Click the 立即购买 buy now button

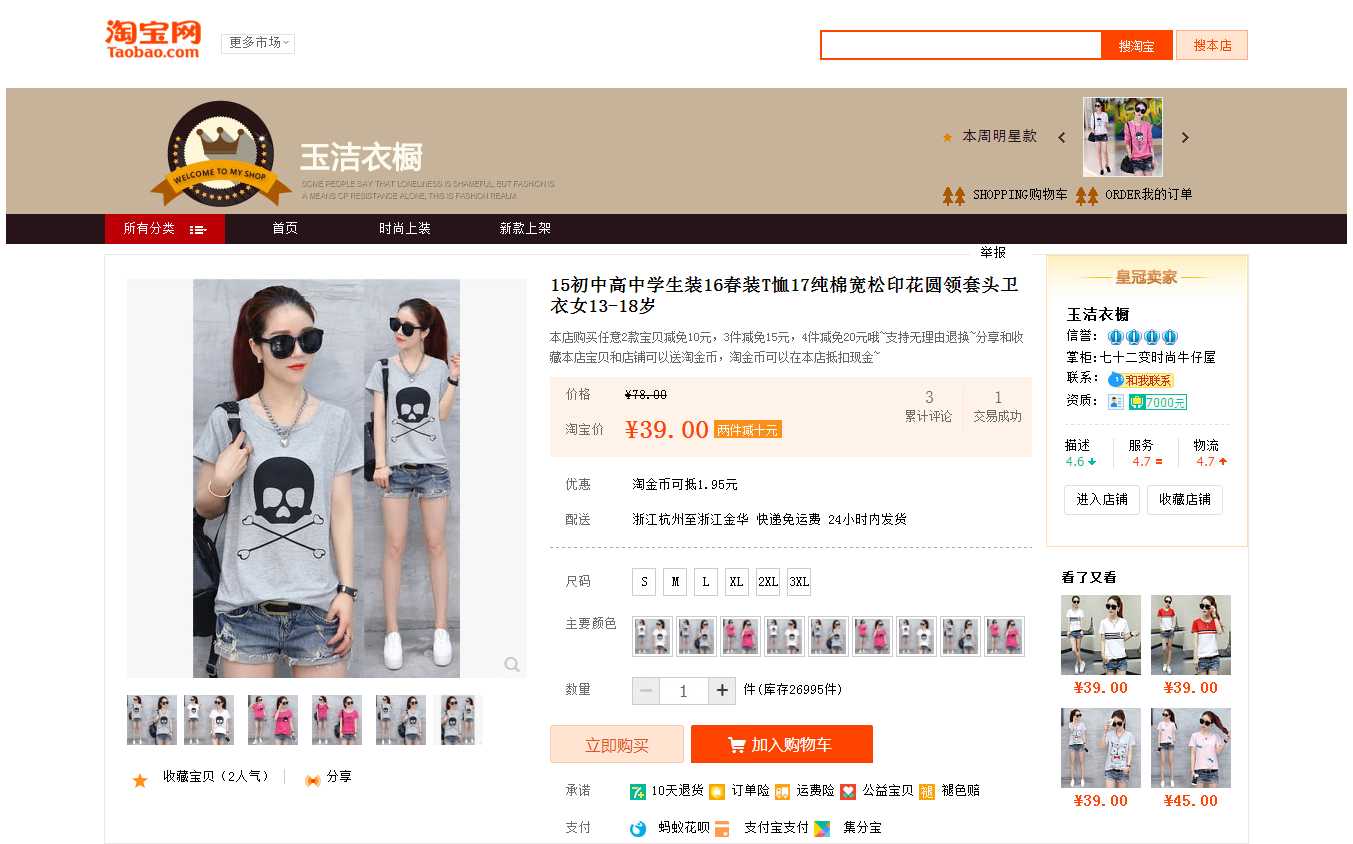point(616,745)
